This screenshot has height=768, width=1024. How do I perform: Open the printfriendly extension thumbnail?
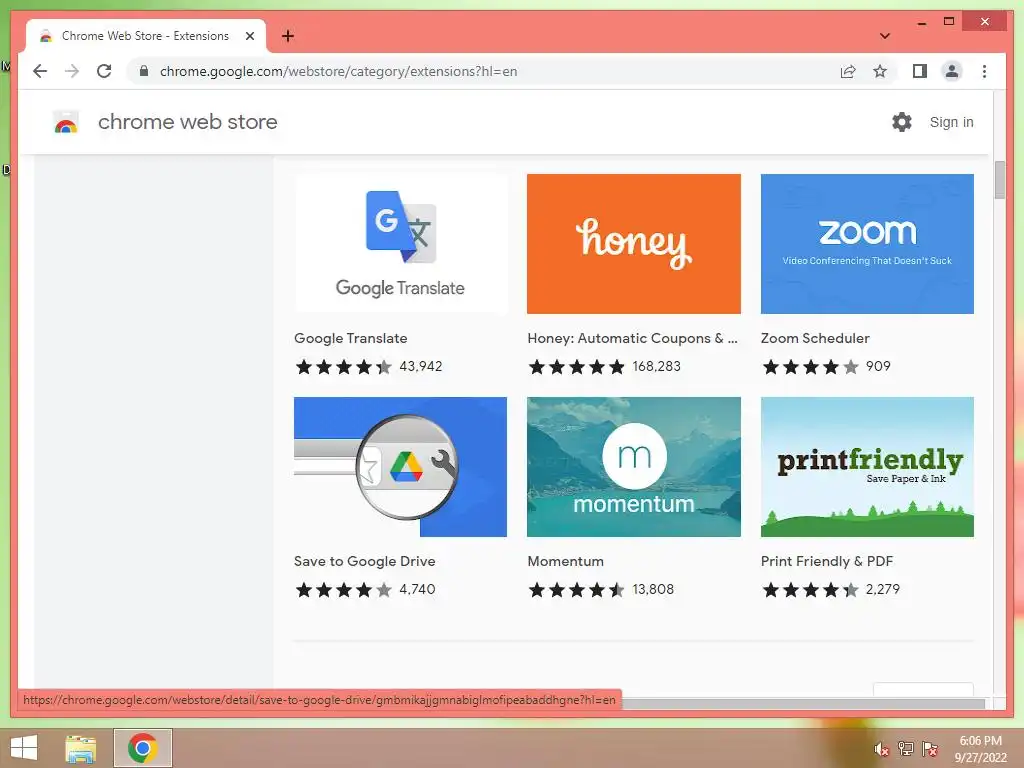(867, 467)
